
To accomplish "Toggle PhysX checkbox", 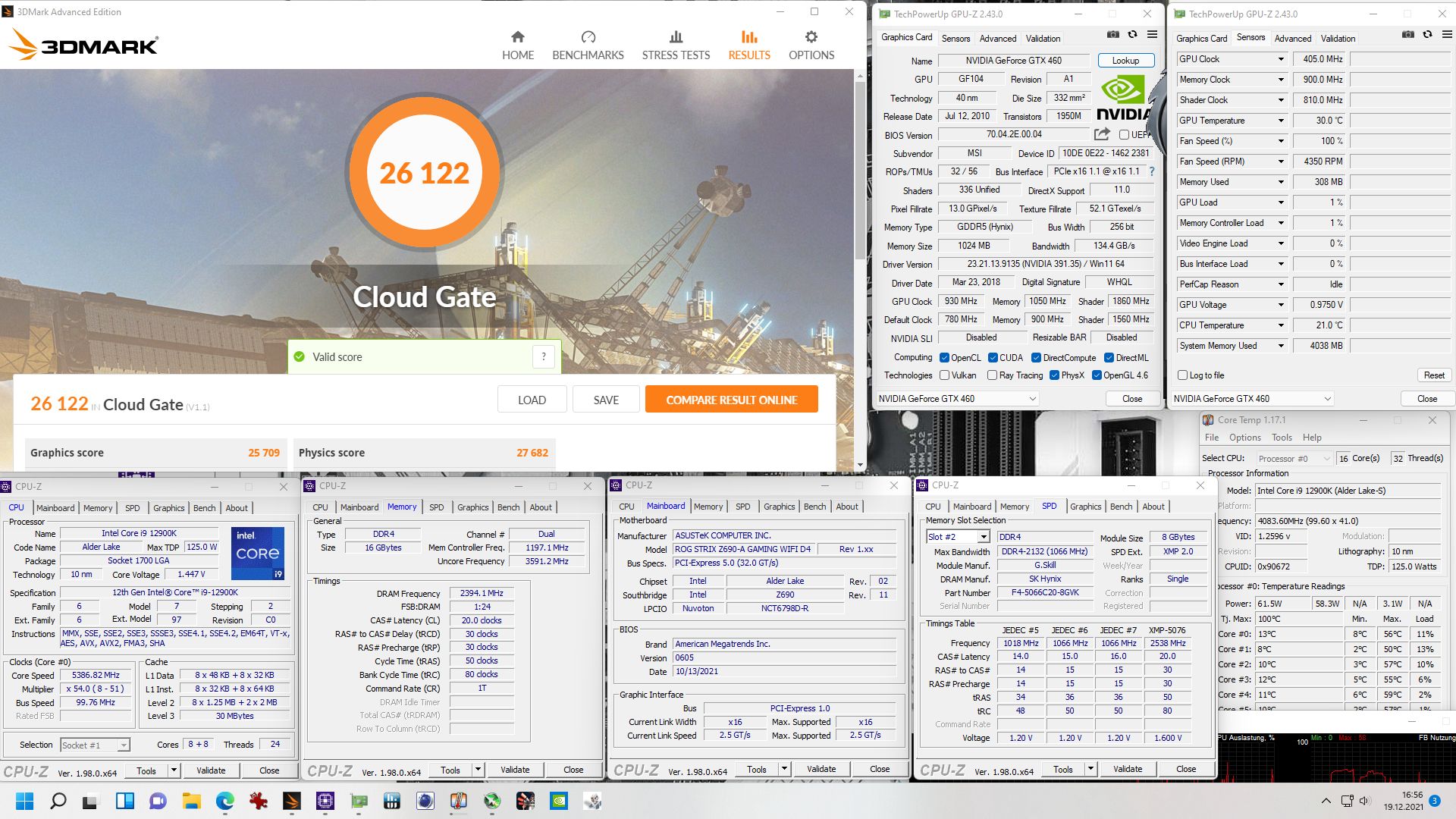I will click(x=1054, y=375).
